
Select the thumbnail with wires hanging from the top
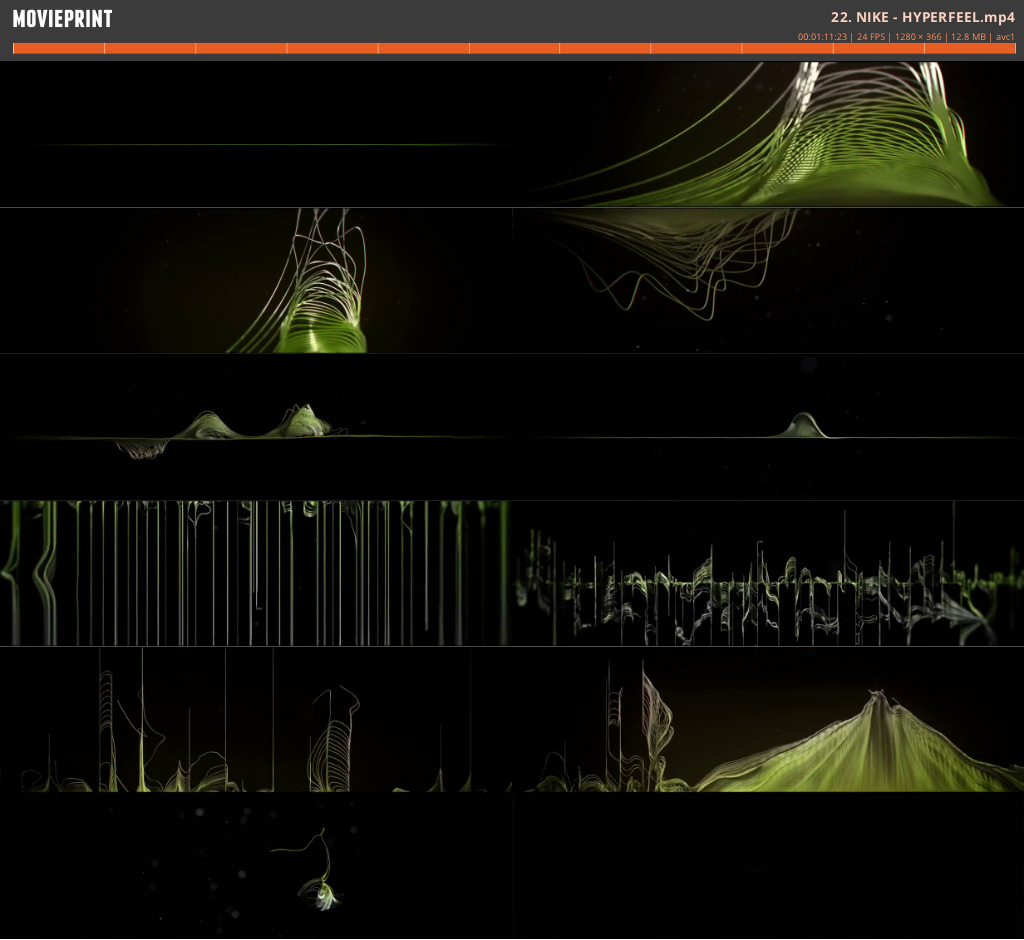(x=768, y=281)
